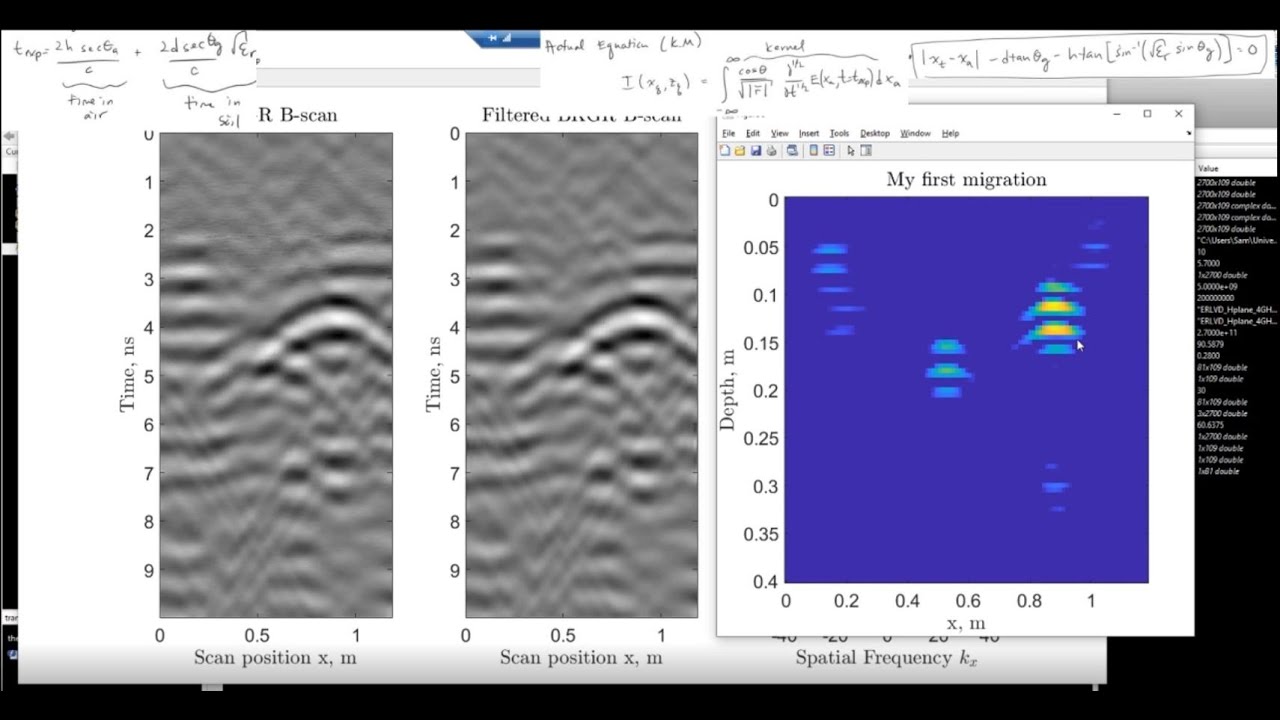Viewport: 1280px width, 720px height.
Task: Select workspace value '90.5879'
Action: (x=1211, y=343)
